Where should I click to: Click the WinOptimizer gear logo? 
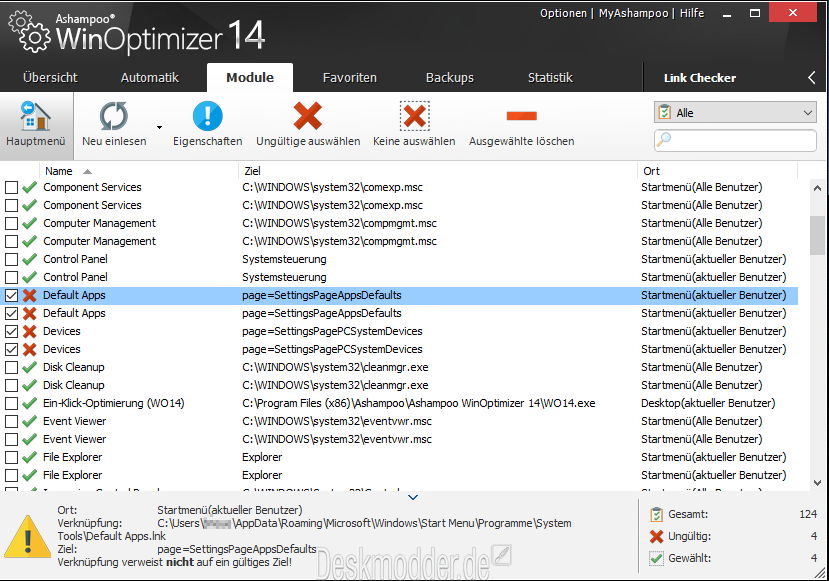[x=30, y=32]
